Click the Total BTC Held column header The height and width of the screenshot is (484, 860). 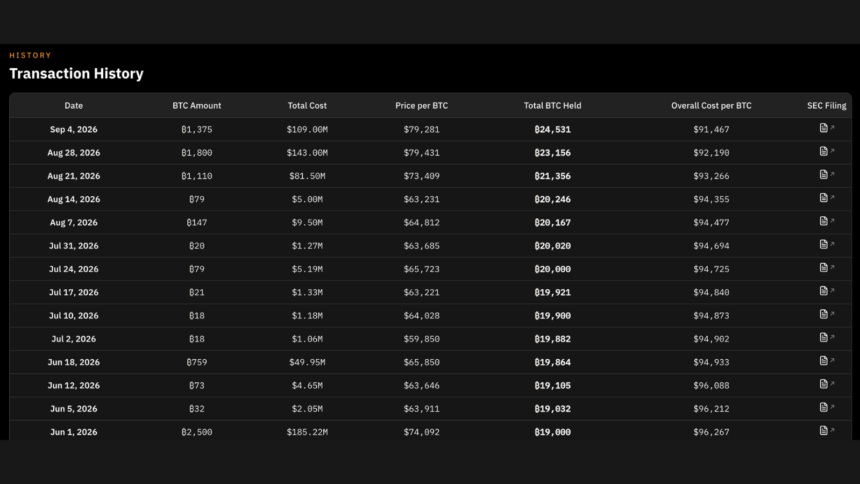tap(552, 105)
